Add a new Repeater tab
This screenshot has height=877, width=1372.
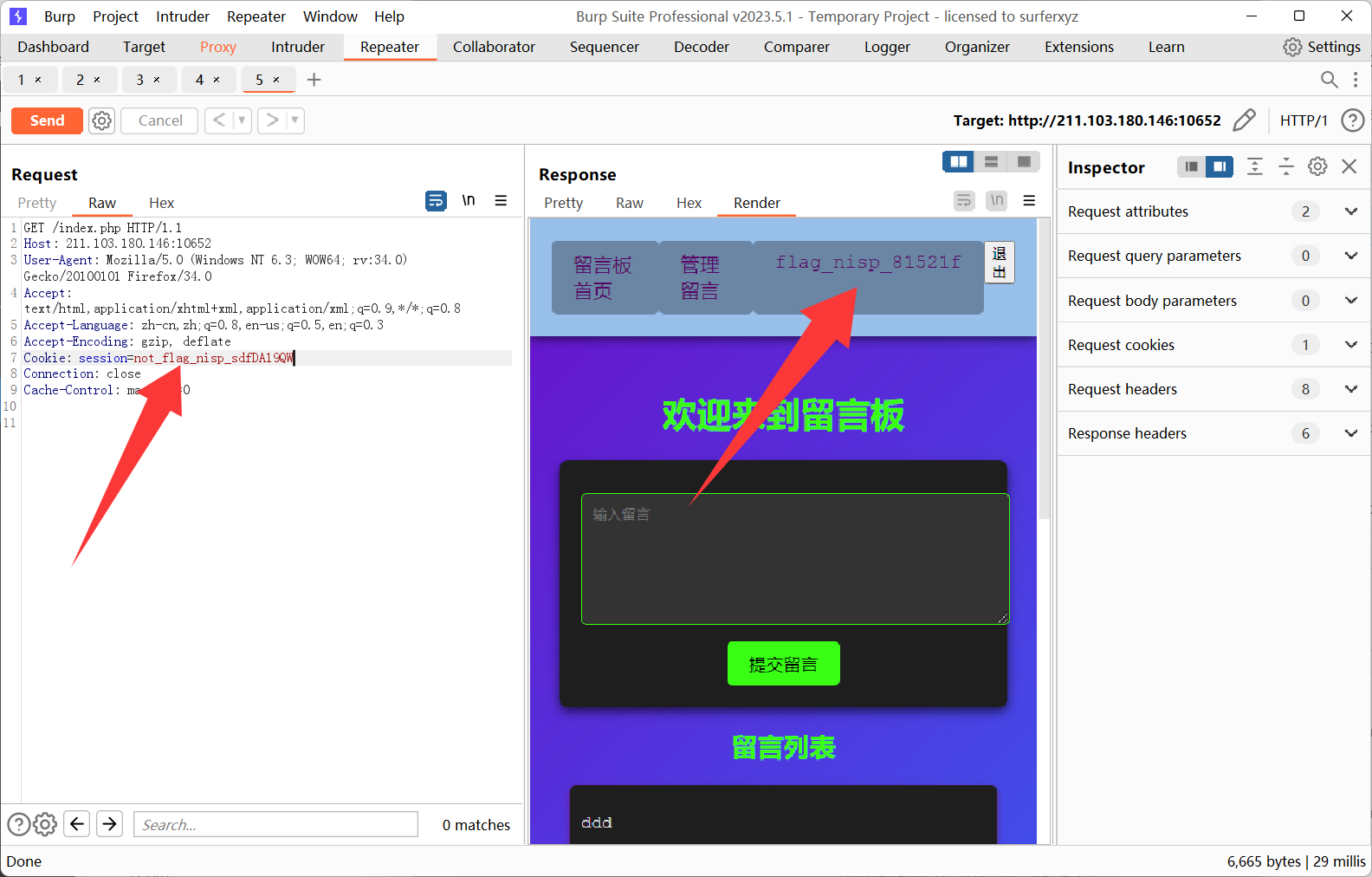314,80
